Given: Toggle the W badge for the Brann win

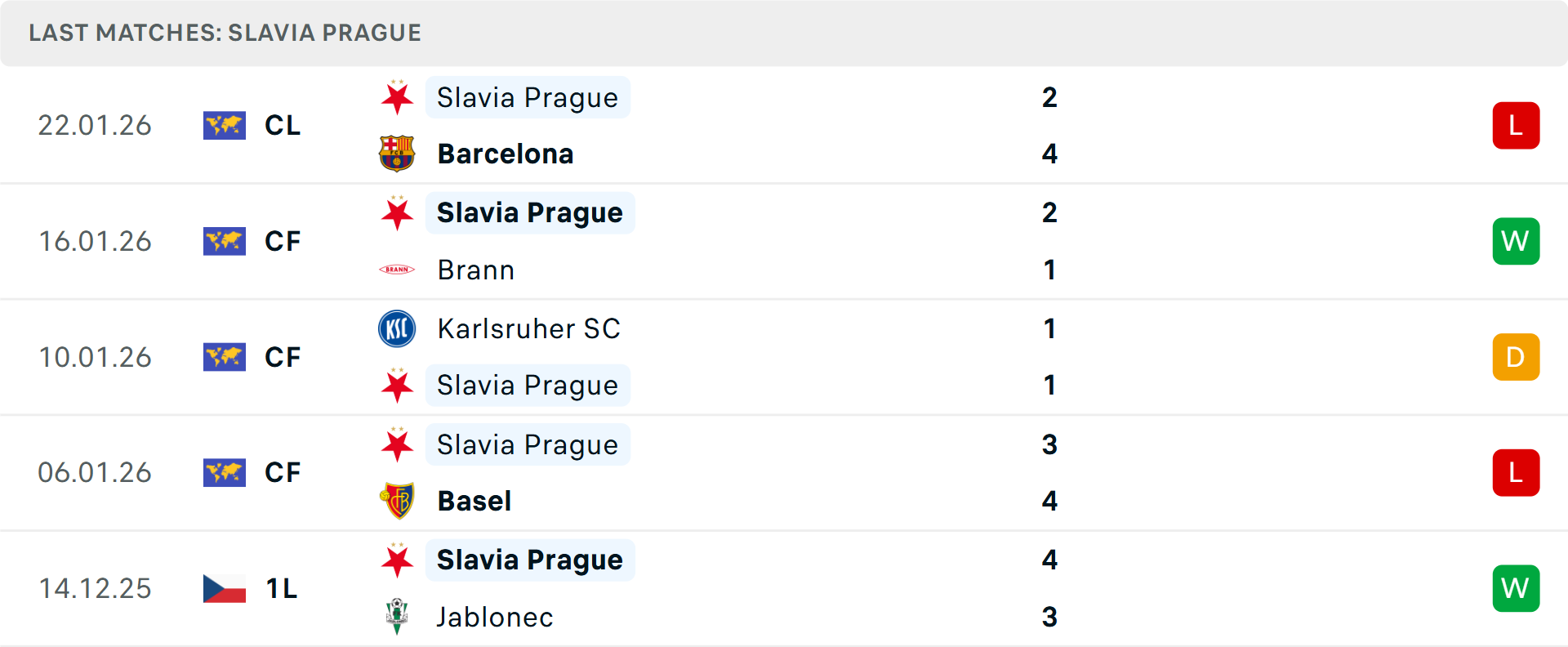Looking at the screenshot, I should click(x=1516, y=241).
